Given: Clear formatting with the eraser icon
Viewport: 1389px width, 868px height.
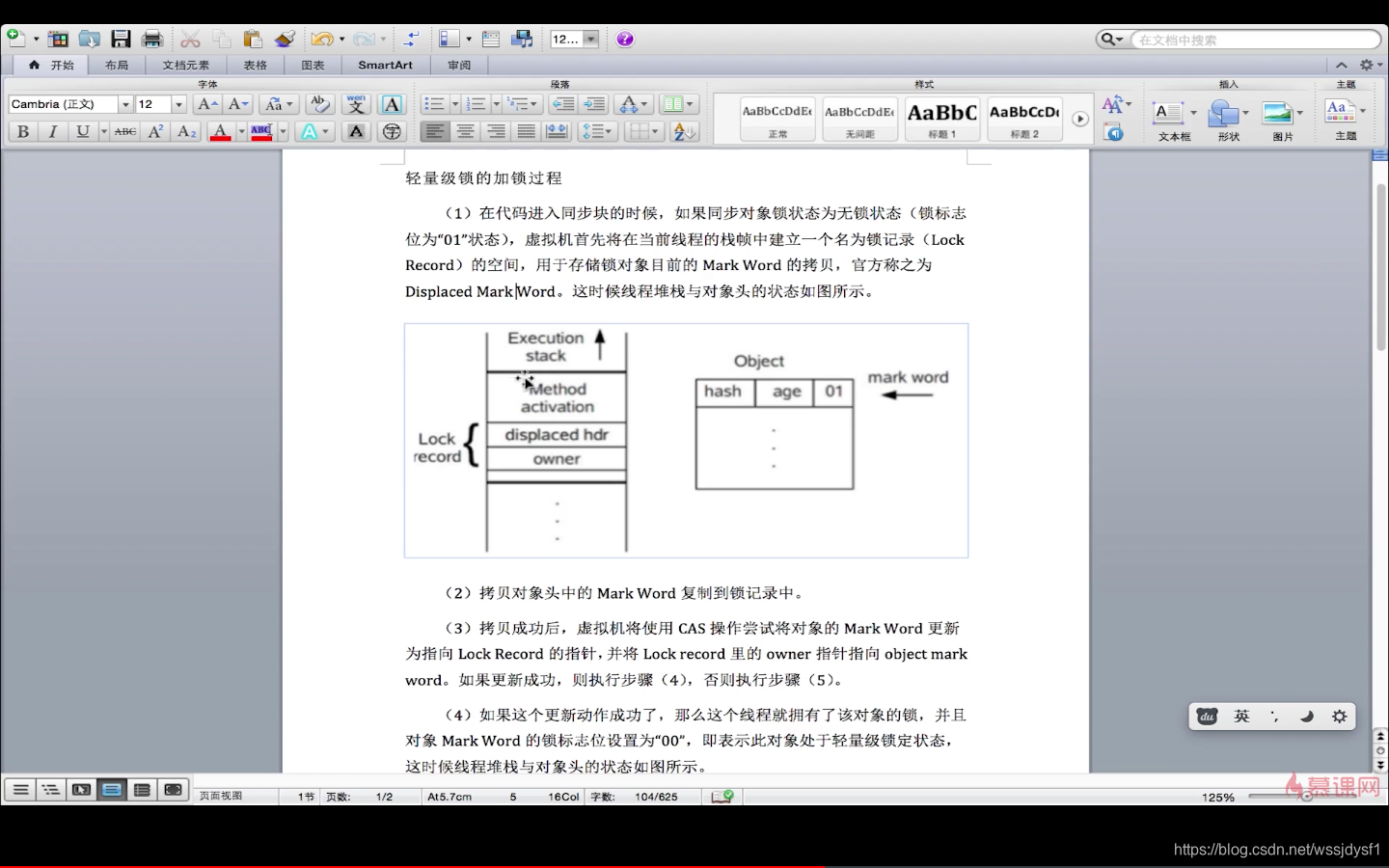Looking at the screenshot, I should [x=319, y=104].
